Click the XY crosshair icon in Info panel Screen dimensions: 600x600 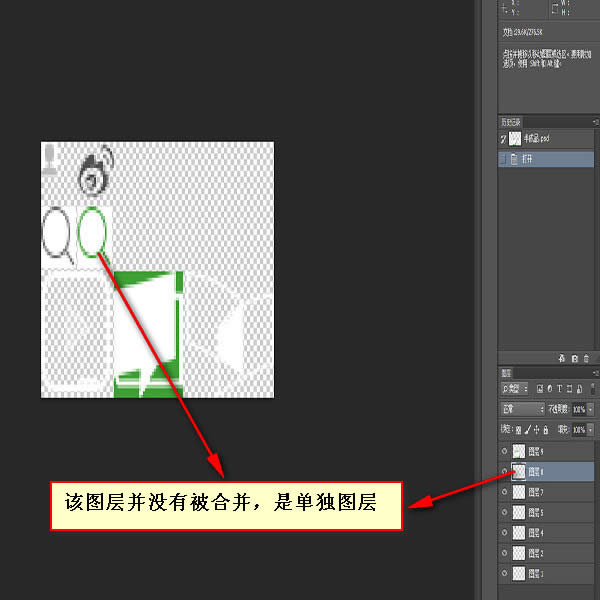(x=505, y=9)
